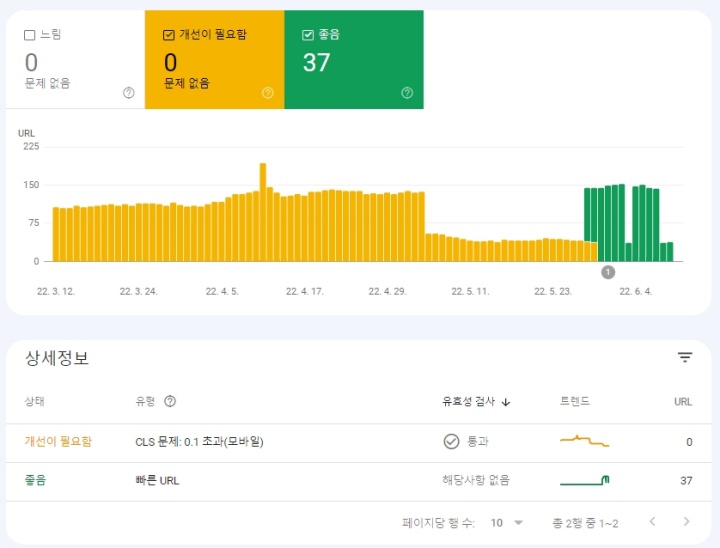Click the 상세정보 heading
This screenshot has height=548, width=720.
click(x=57, y=358)
